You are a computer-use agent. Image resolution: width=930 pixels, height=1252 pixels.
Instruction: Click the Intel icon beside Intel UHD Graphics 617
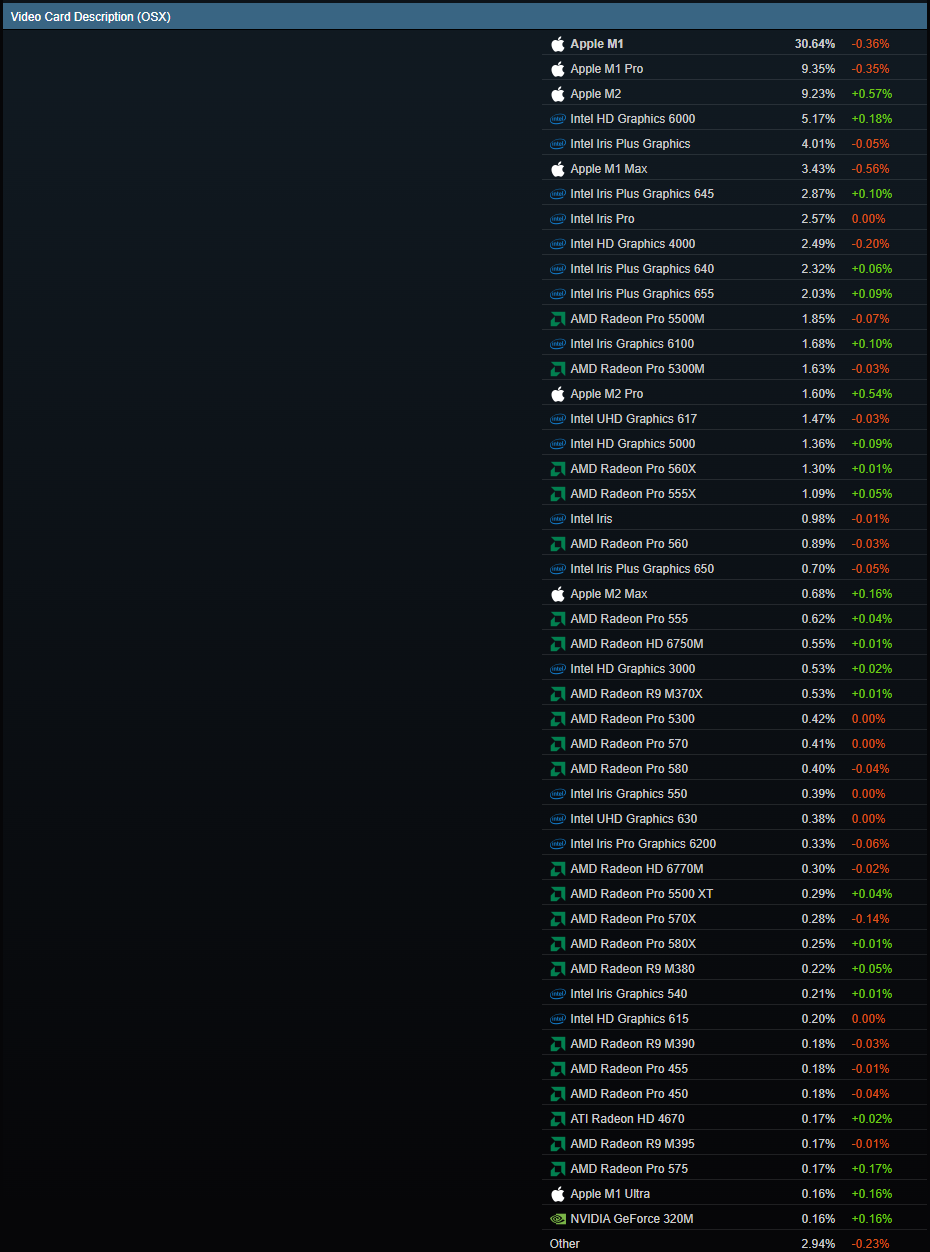(x=558, y=419)
